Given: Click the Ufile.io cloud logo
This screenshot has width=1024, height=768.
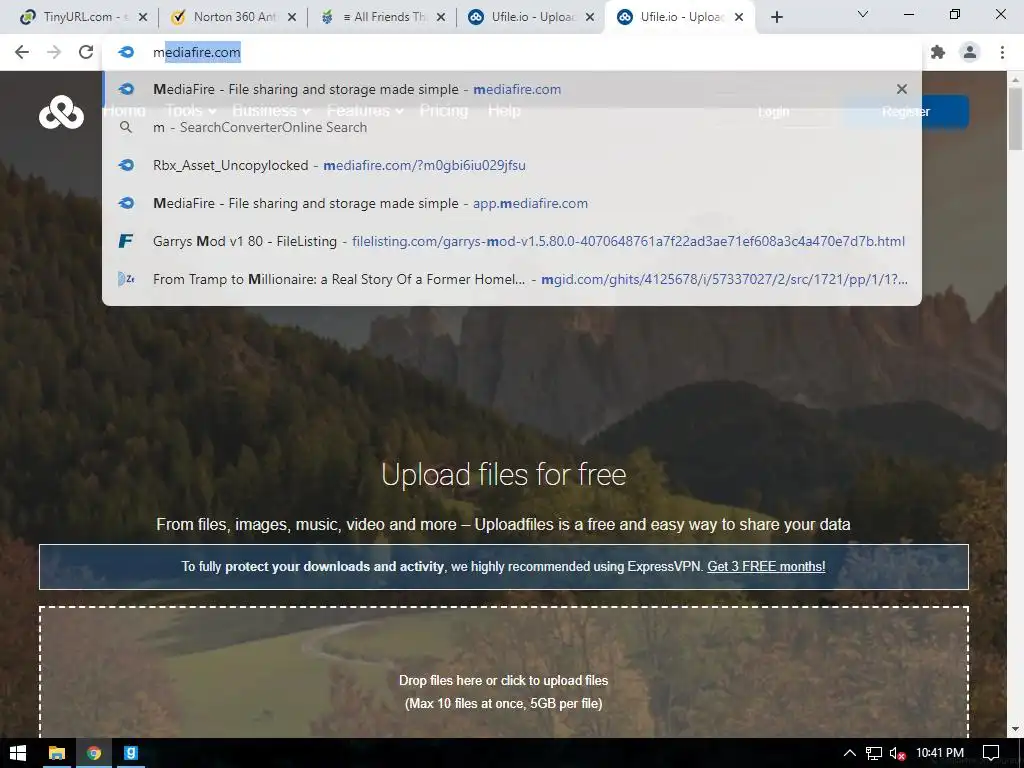Looking at the screenshot, I should [x=61, y=112].
